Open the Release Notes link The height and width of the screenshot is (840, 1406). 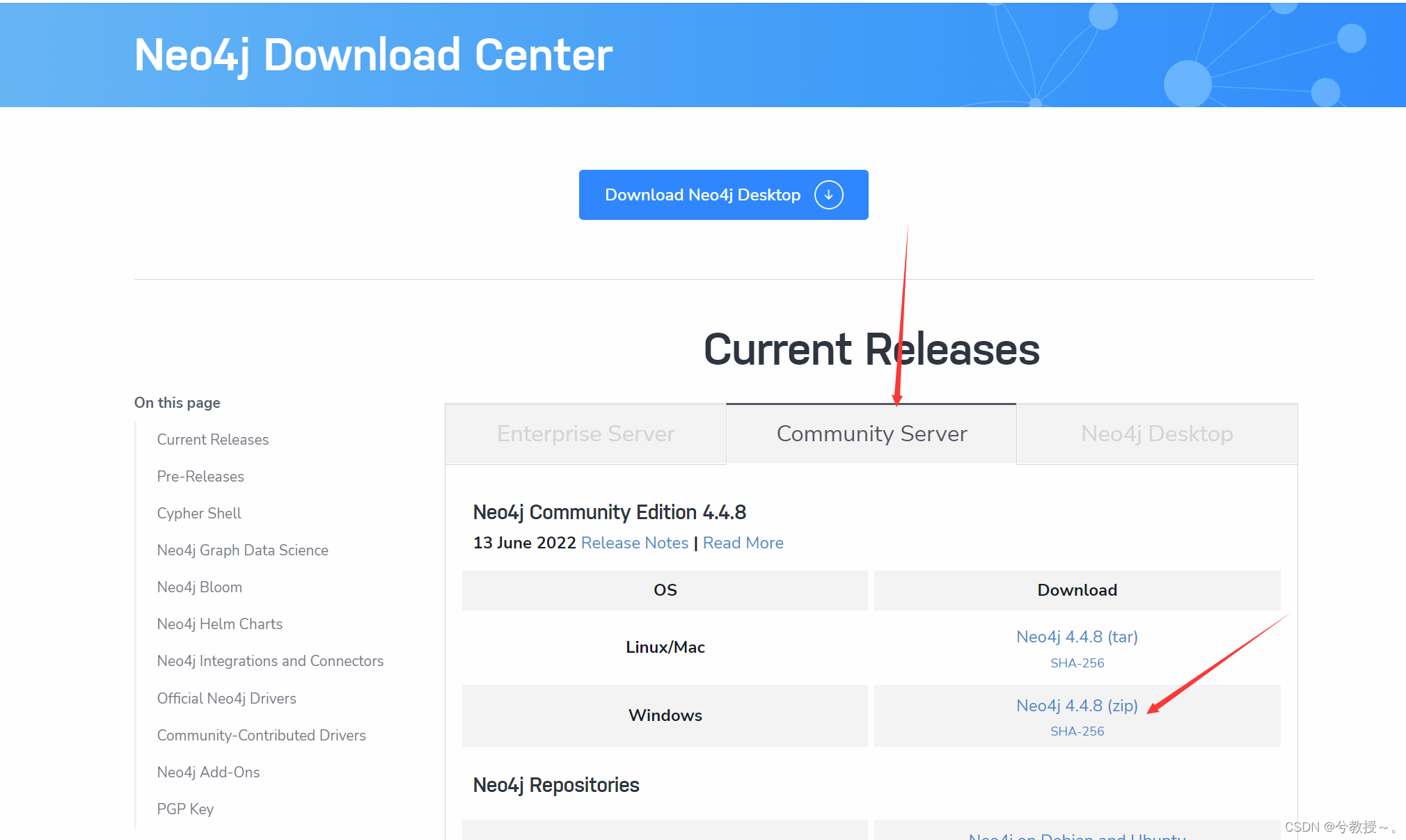pyautogui.click(x=635, y=543)
